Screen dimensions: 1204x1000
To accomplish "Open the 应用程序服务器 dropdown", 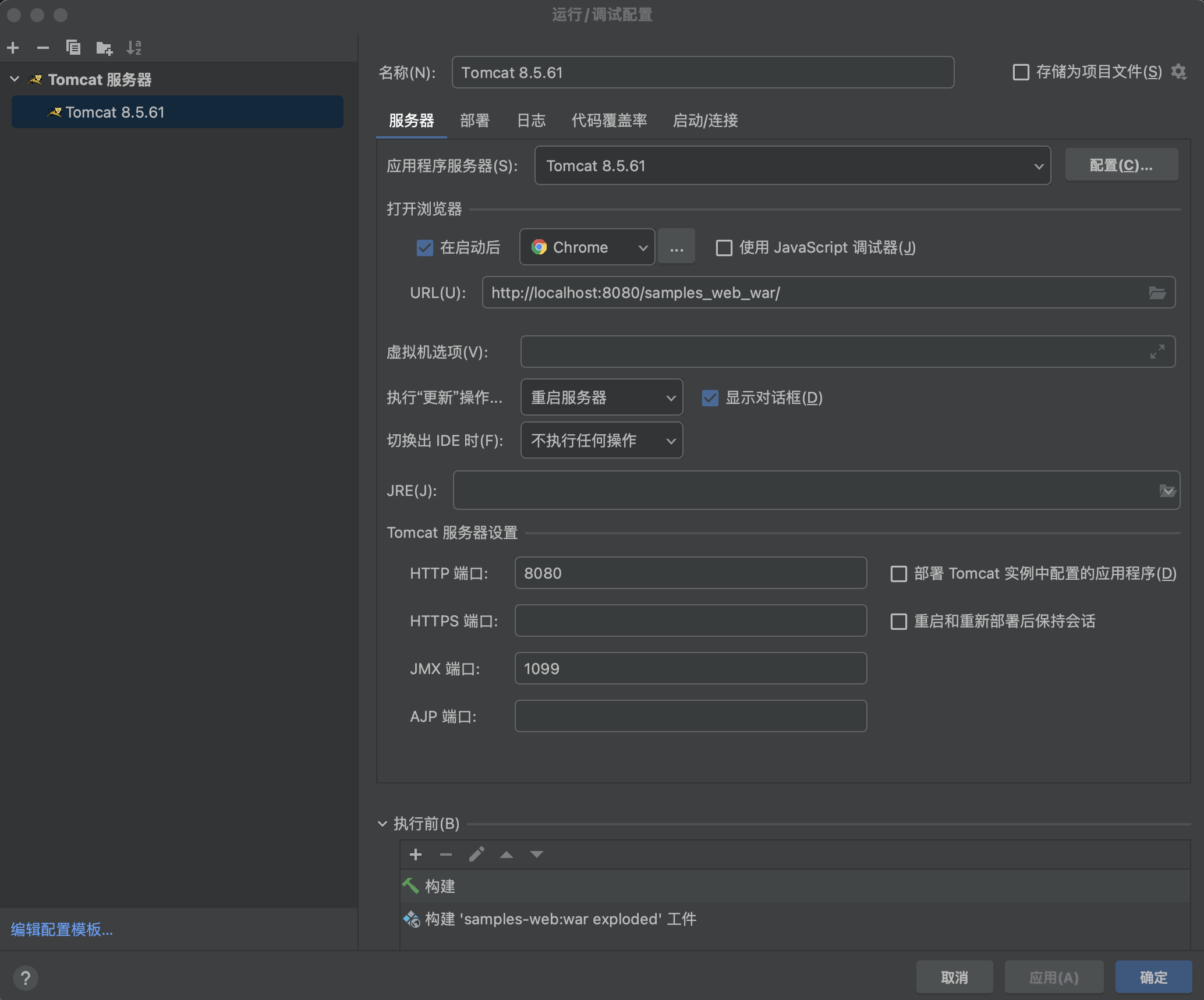I will (792, 166).
